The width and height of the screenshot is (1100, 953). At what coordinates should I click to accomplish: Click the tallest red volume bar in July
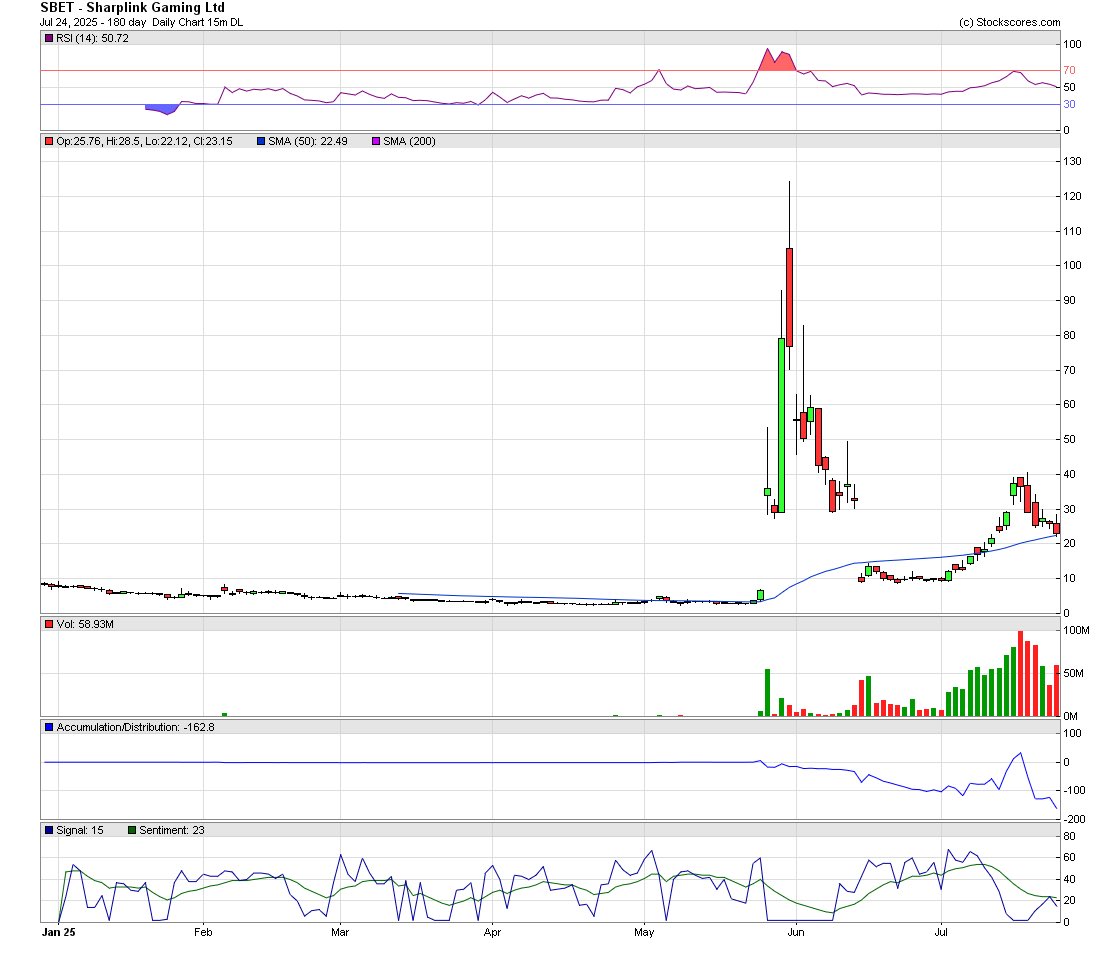pos(1021,674)
